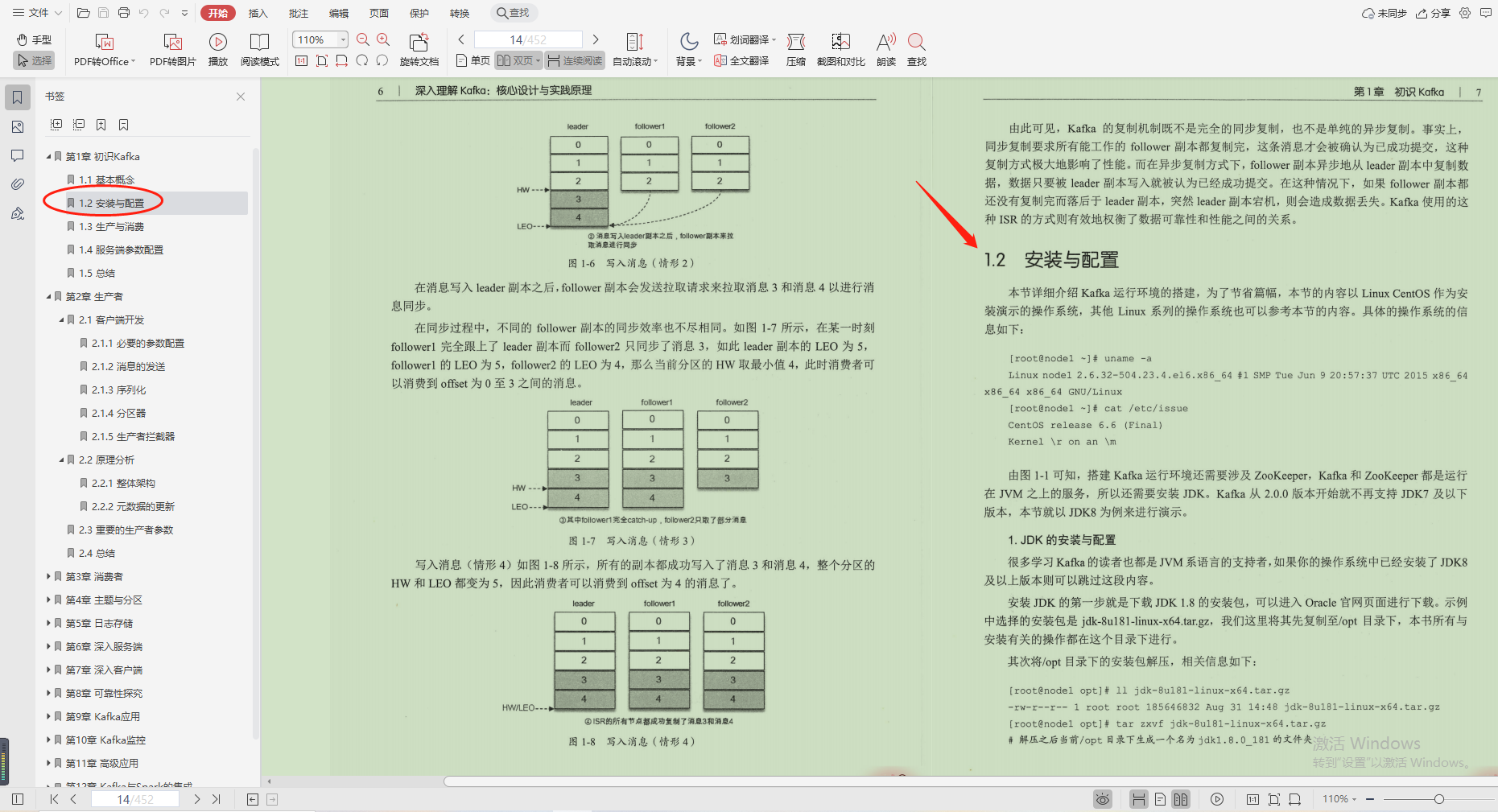Click the expand all bookmarks icon
Screen dimensions: 1498x812
[x=56, y=125]
